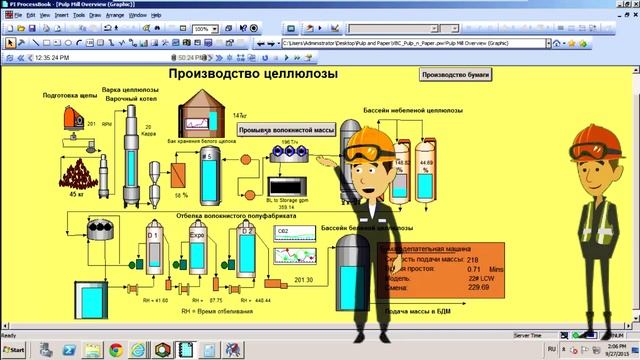640x360 pixels.
Task: Step time range backward double chevron
Action: [x=20, y=58]
